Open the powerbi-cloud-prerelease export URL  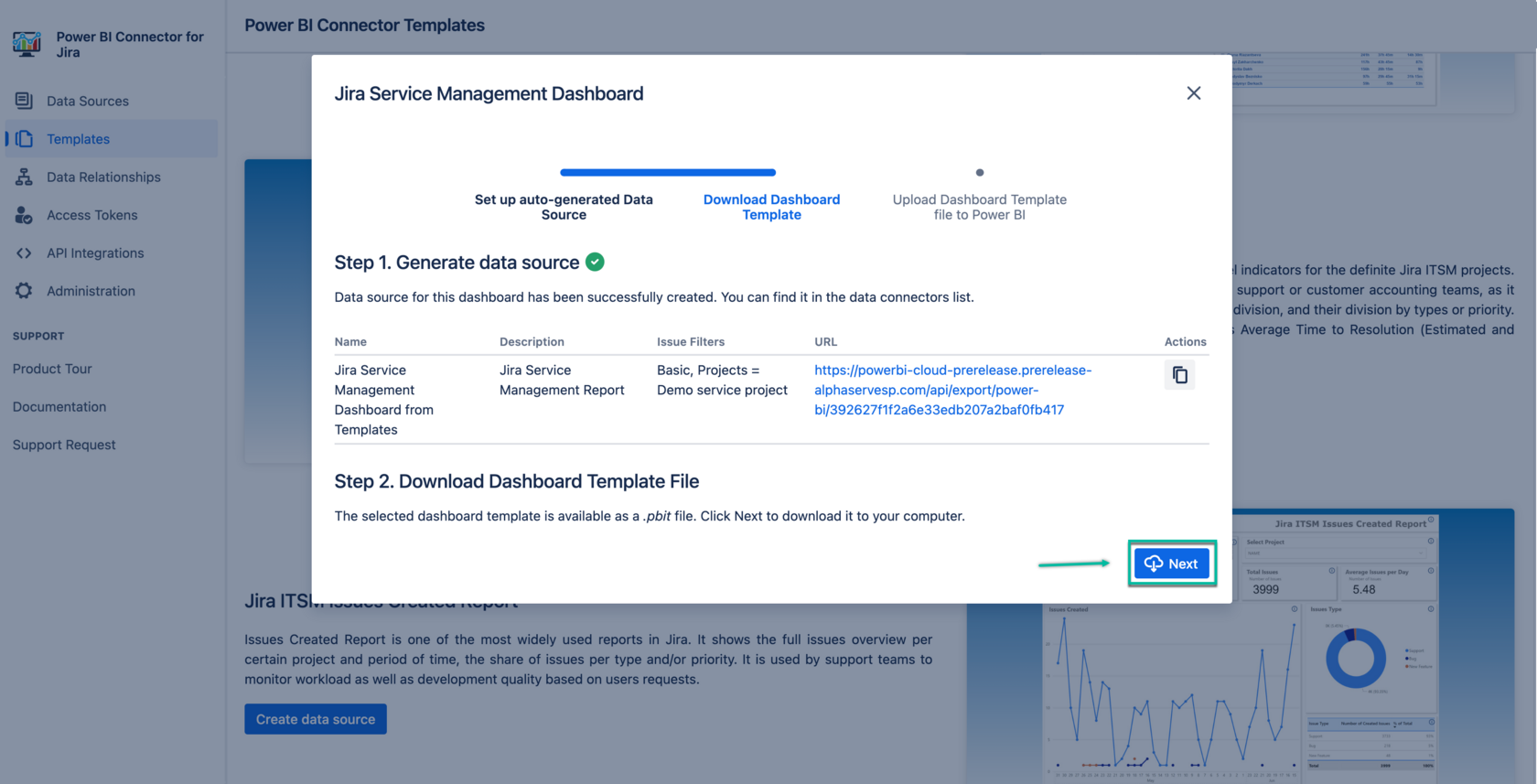(x=952, y=390)
